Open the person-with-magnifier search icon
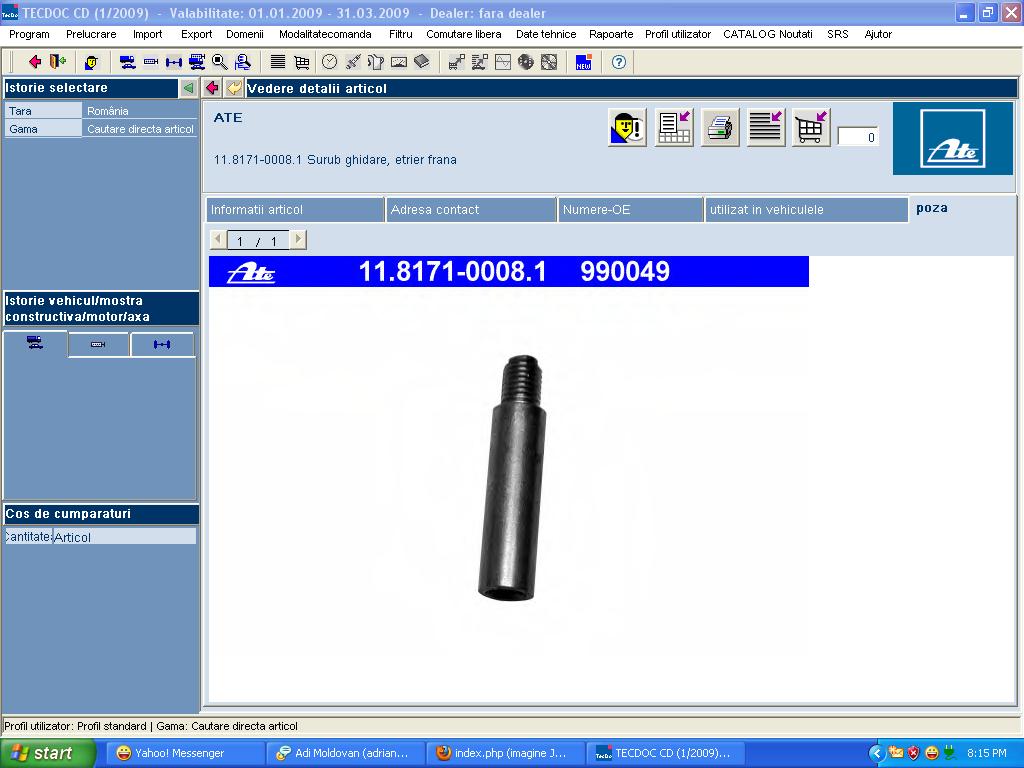 [x=243, y=62]
